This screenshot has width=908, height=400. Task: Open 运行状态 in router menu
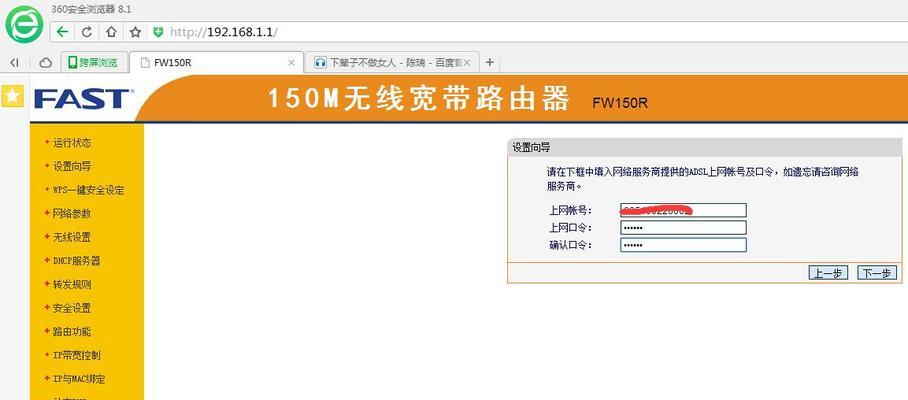[x=72, y=143]
